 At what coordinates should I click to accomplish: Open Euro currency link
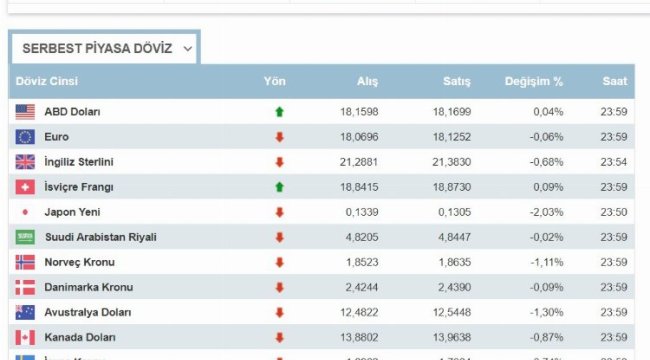pos(56,137)
